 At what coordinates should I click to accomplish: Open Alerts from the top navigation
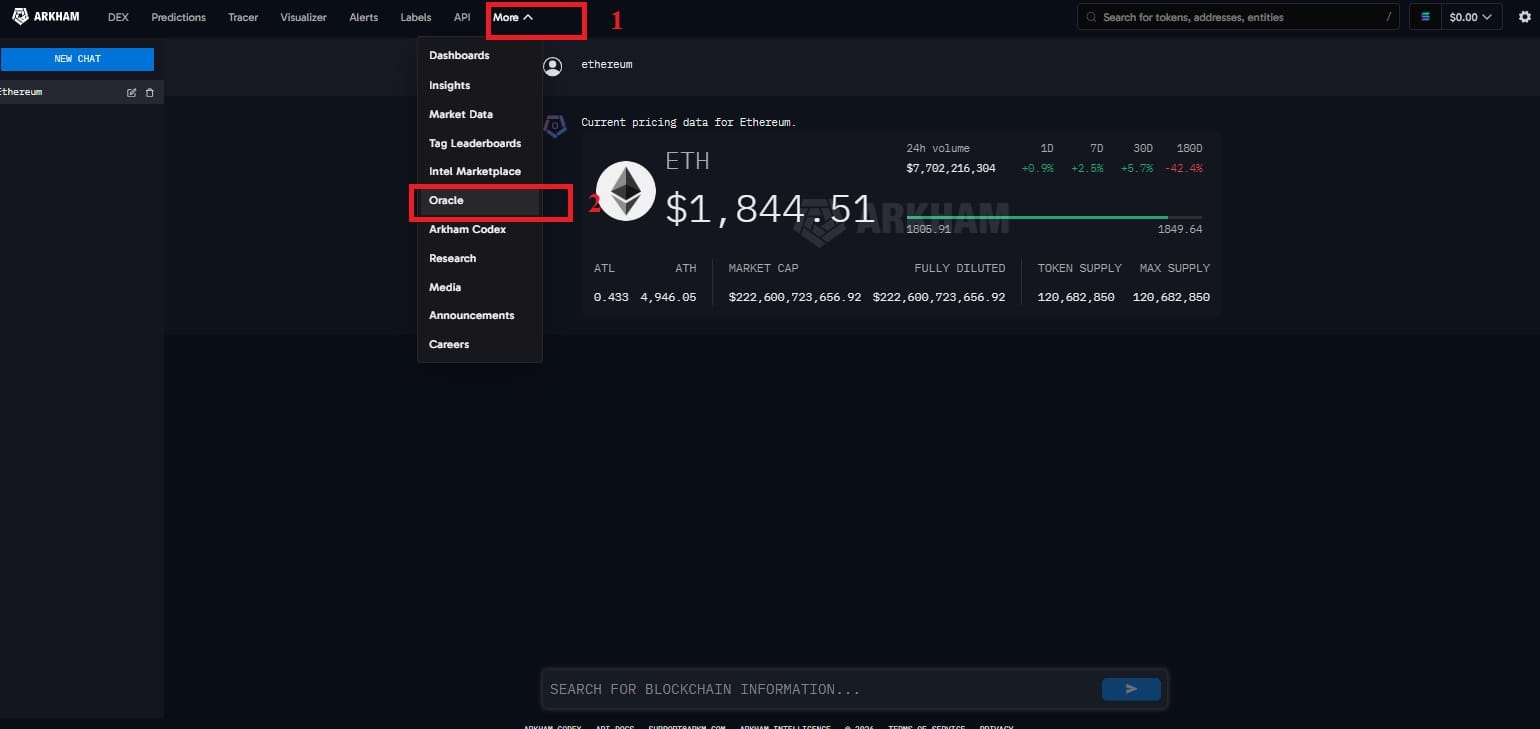364,17
